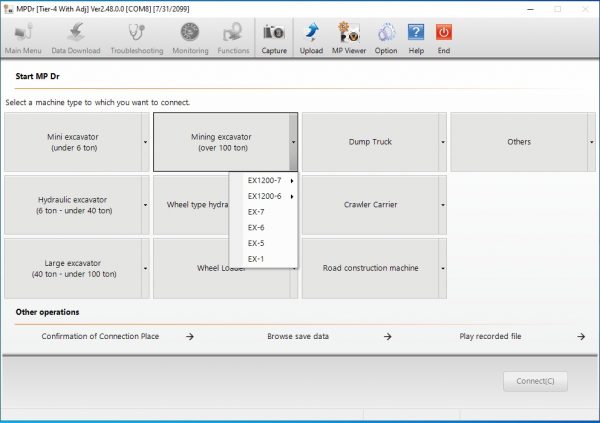Expand Hydraulic excavator dropdown arrow
Image resolution: width=600 pixels, height=423 pixels.
pyautogui.click(x=145, y=205)
